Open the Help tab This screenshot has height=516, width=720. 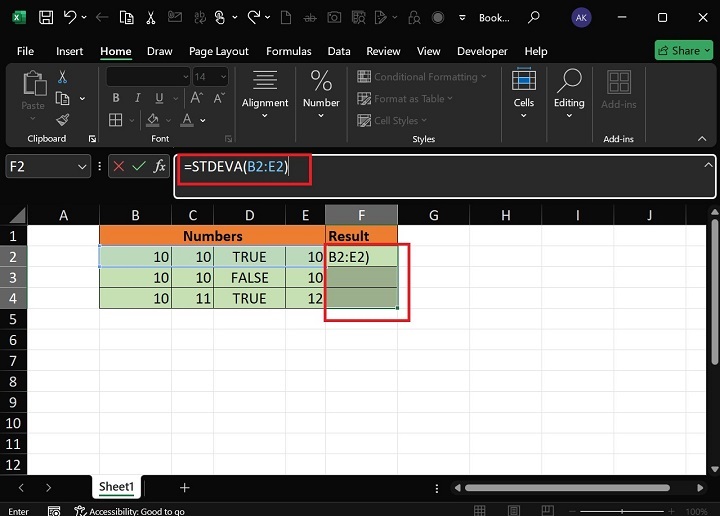click(536, 51)
